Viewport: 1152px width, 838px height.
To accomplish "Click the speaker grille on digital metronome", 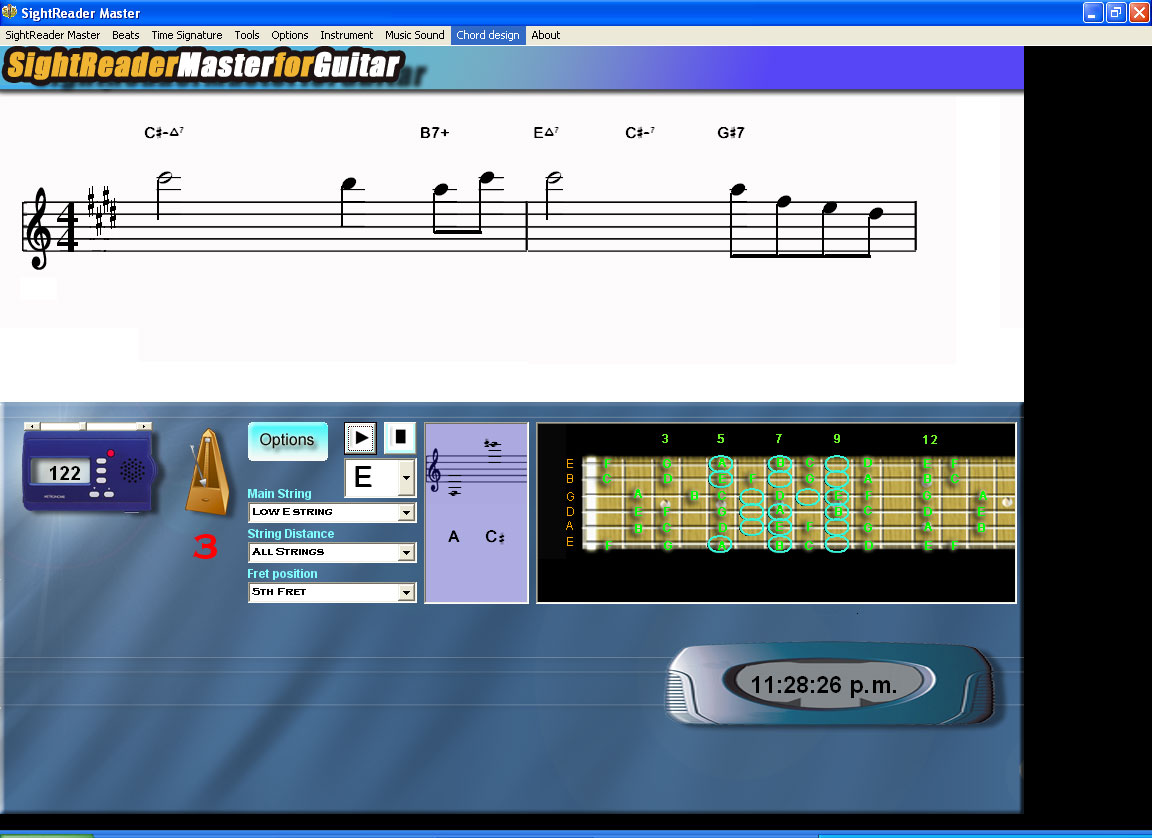I will [132, 470].
